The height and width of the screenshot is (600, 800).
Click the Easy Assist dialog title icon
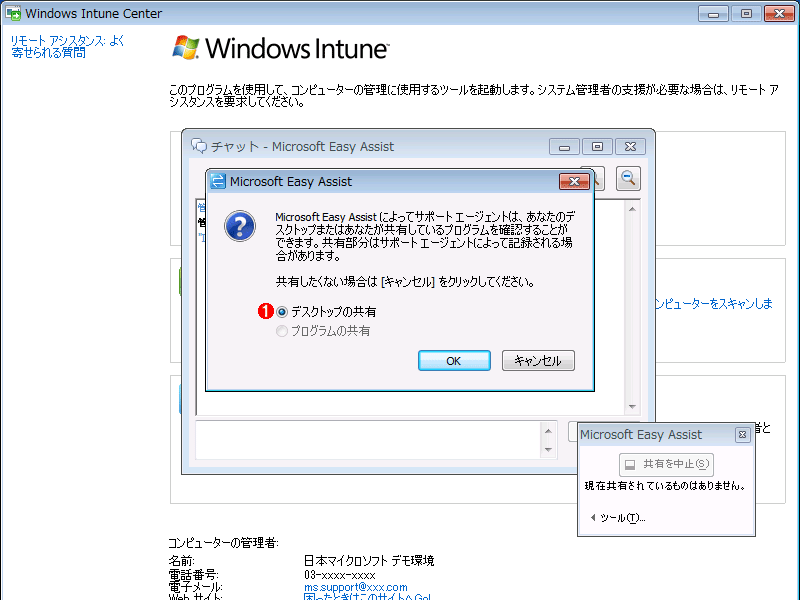pyautogui.click(x=218, y=181)
